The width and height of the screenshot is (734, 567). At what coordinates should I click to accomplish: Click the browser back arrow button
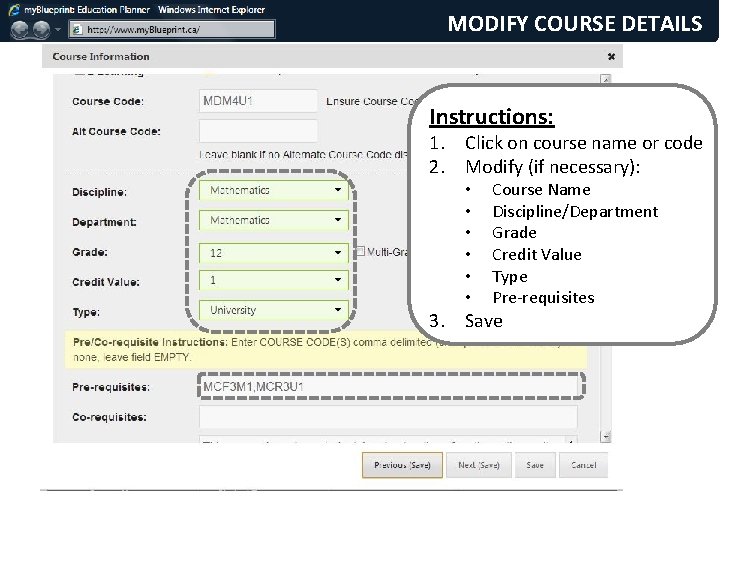pyautogui.click(x=19, y=29)
